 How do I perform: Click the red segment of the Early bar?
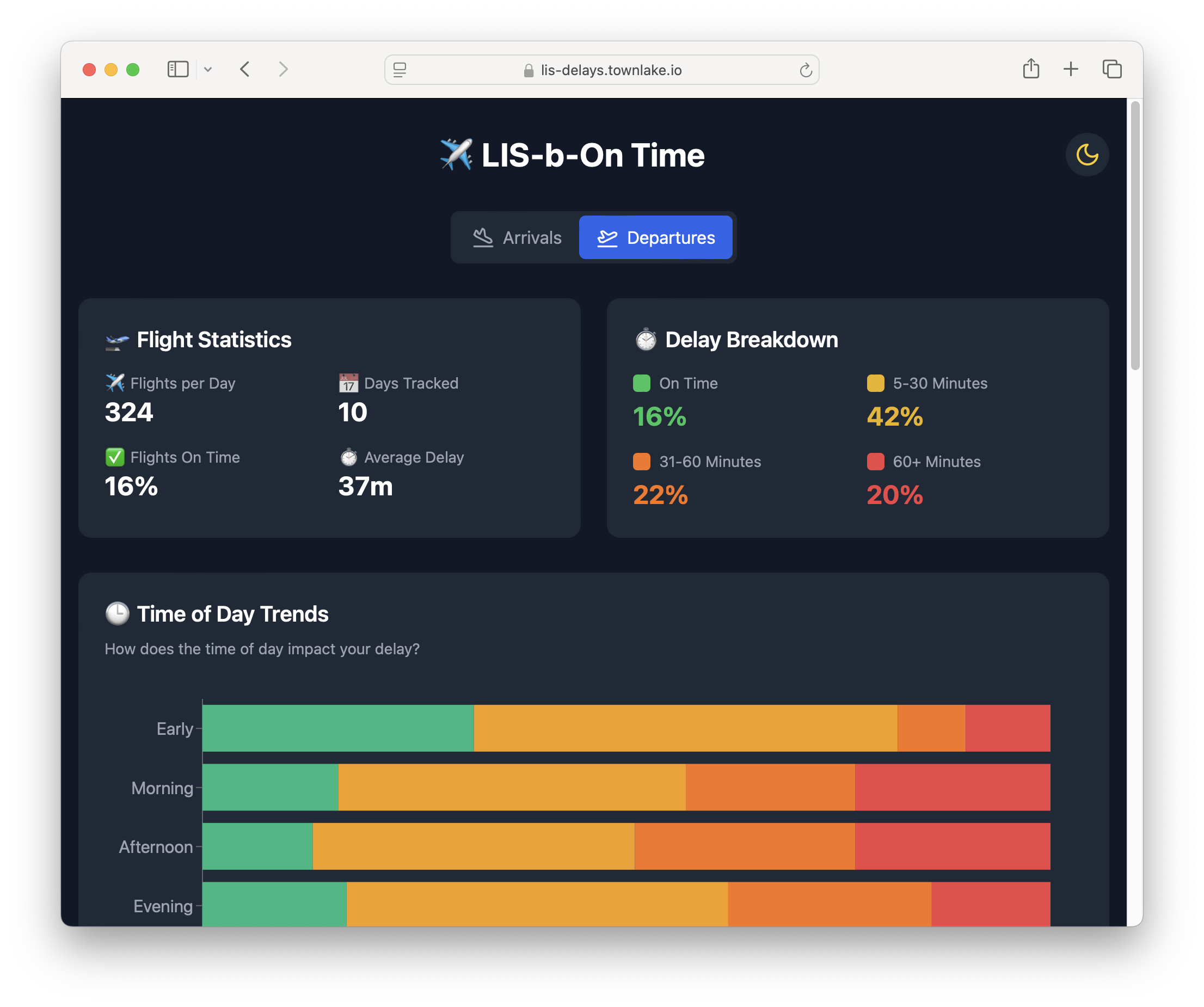pos(1008,728)
